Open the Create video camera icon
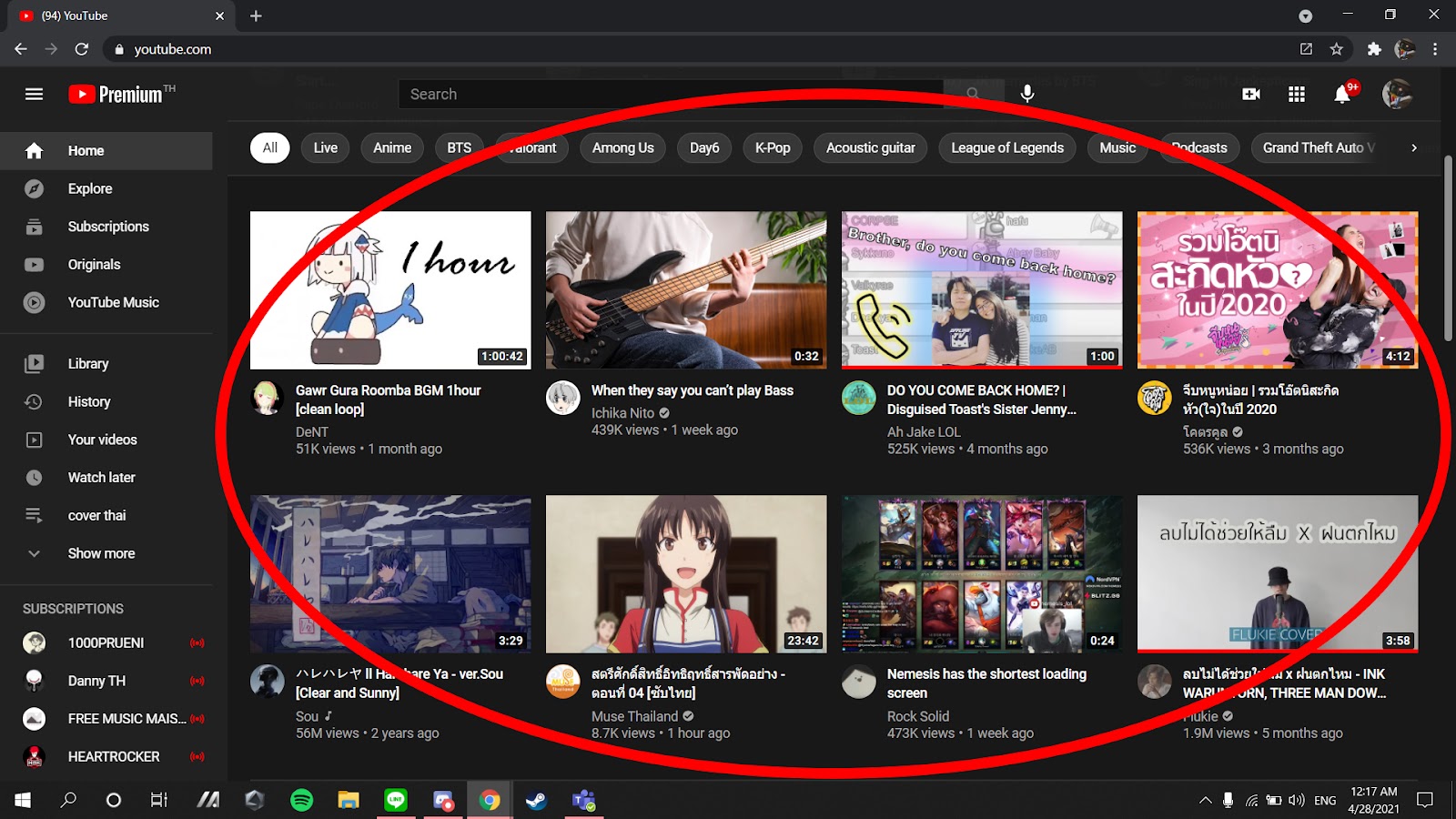1456x819 pixels. (x=1251, y=94)
